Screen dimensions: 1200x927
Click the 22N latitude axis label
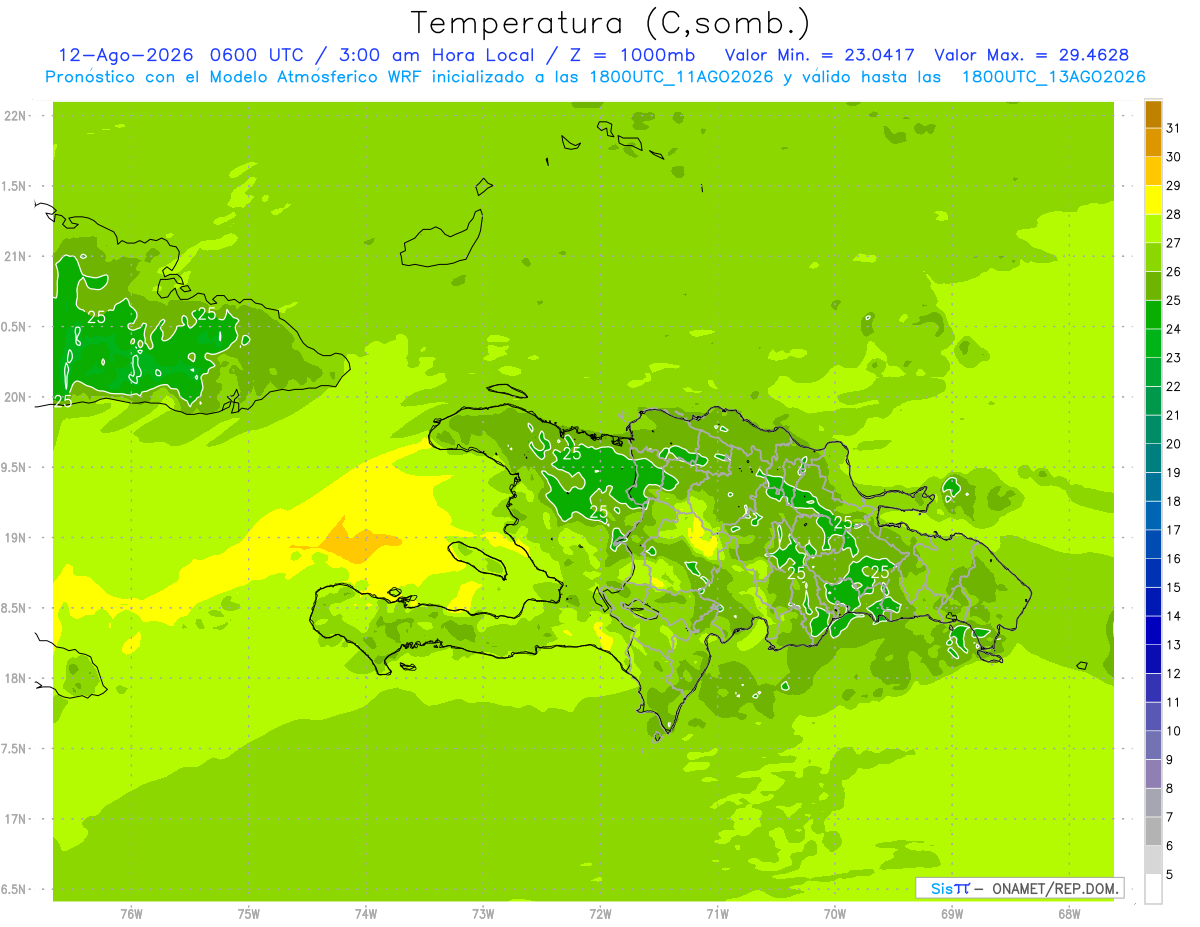[x=16, y=116]
